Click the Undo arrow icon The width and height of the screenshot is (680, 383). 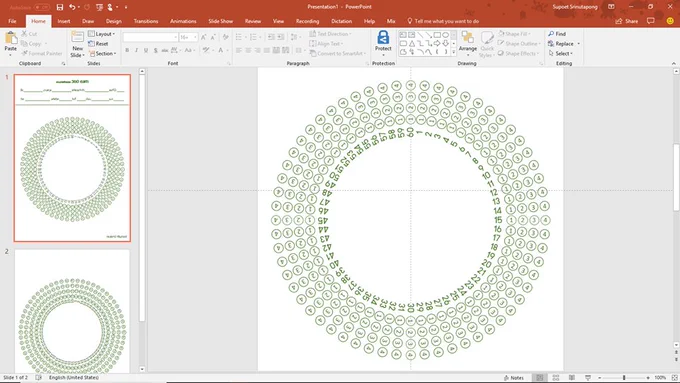(x=72, y=7)
